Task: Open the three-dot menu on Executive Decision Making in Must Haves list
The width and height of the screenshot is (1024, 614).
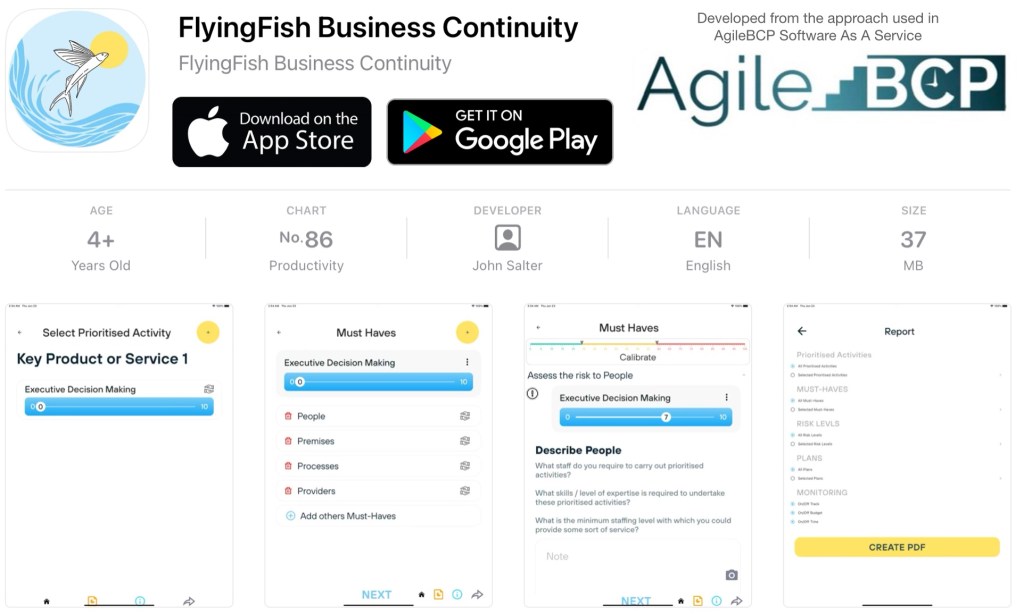Action: [x=467, y=362]
